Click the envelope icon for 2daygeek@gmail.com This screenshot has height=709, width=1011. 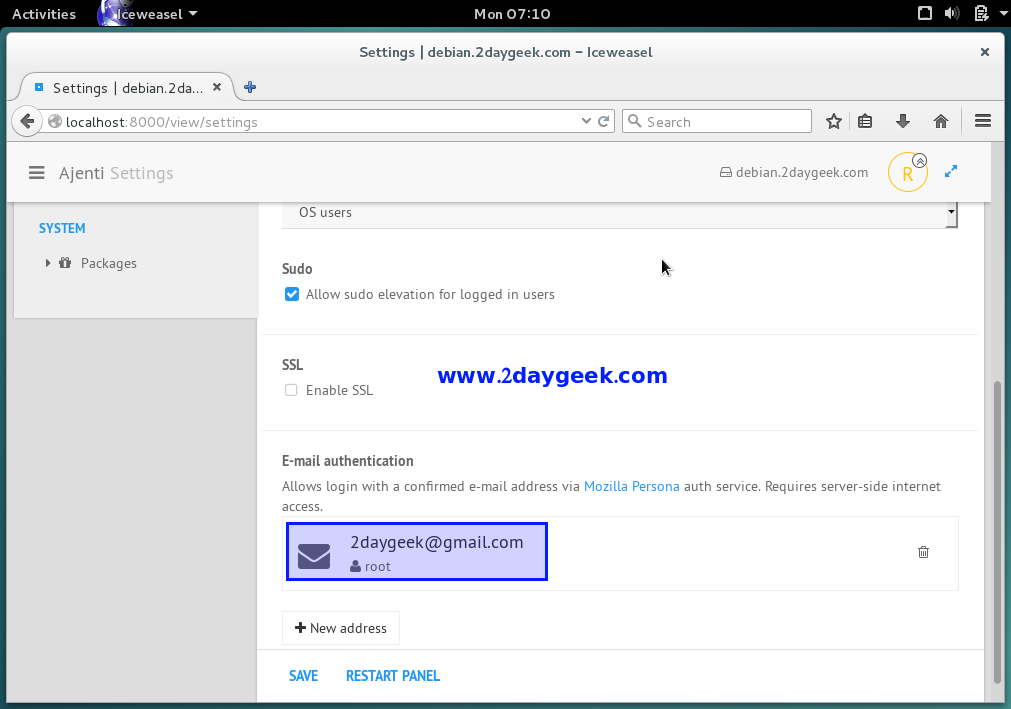[x=314, y=556]
